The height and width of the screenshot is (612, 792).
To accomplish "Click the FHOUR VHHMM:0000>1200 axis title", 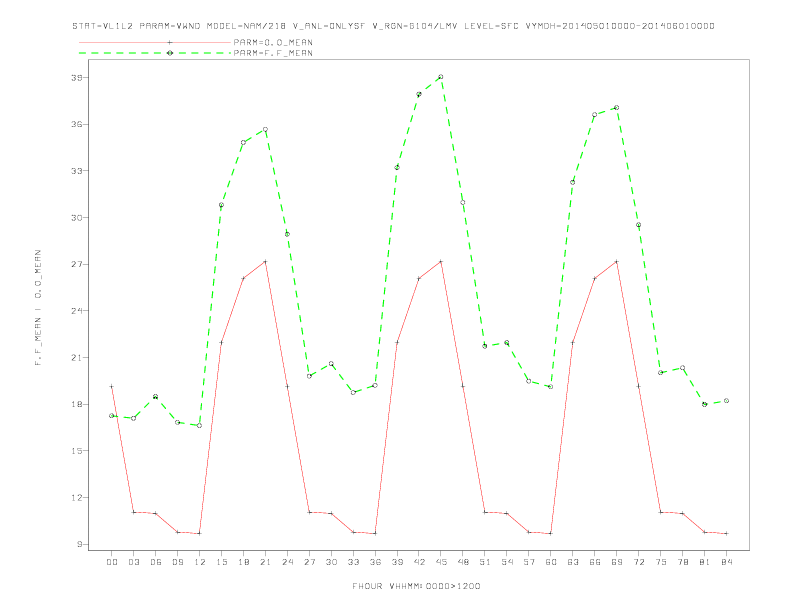I will tap(416, 586).
